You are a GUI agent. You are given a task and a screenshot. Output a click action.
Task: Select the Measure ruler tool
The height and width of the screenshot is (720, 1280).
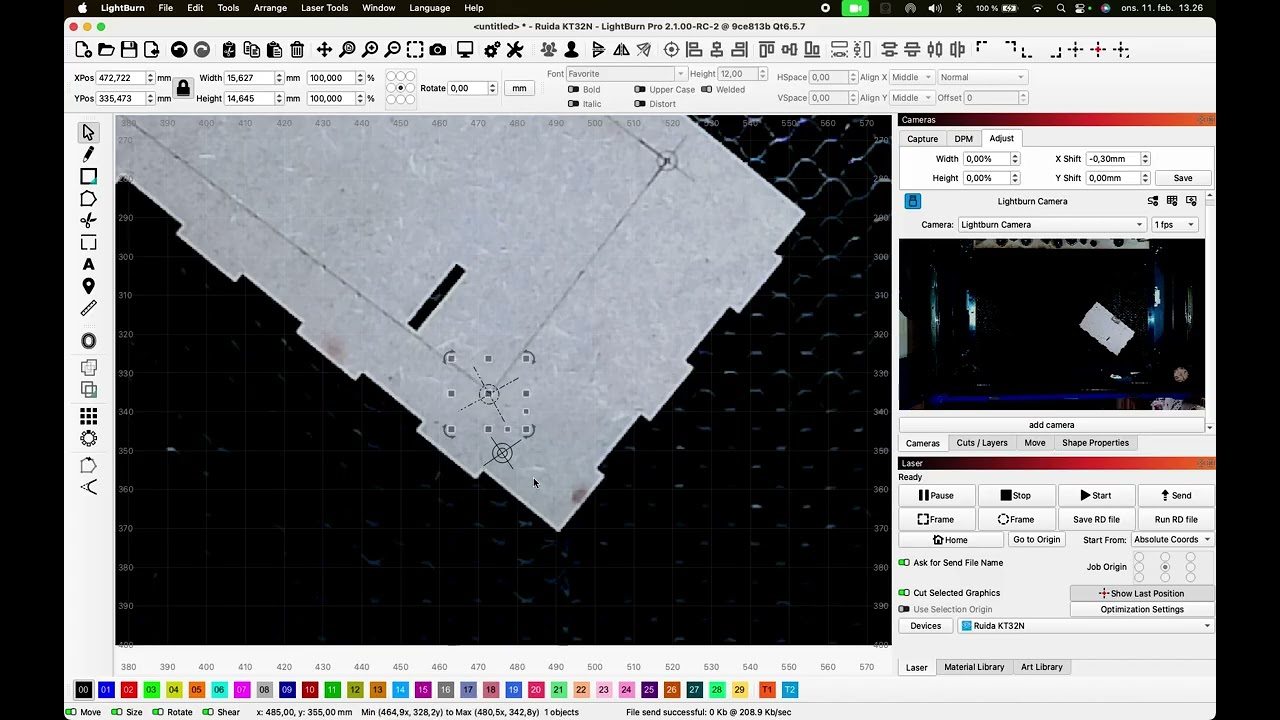[x=88, y=309]
